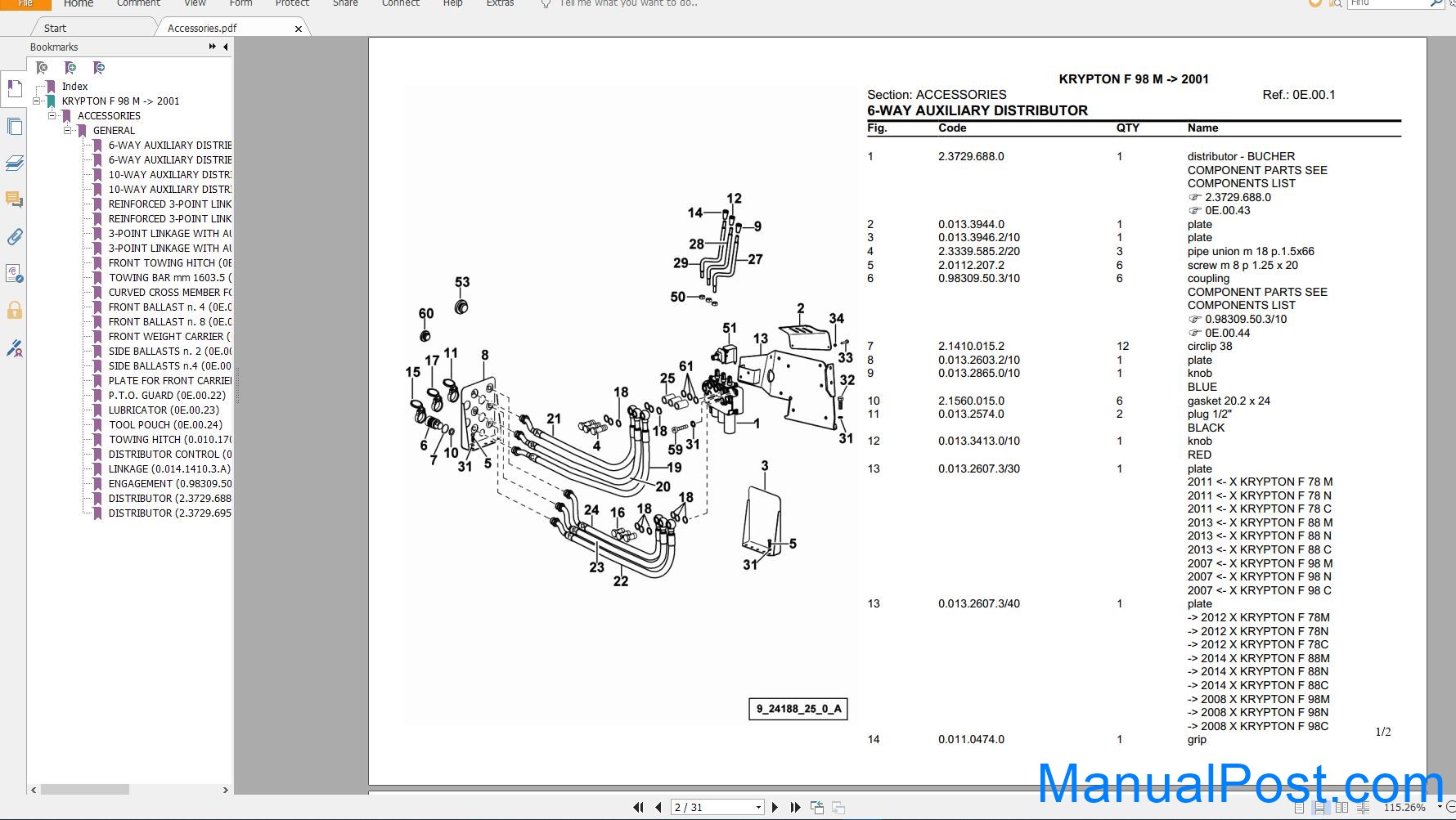Image resolution: width=1456 pixels, height=820 pixels.
Task: Click the 'pipe union m 18 p.1.5x66' name
Action: click(x=1251, y=252)
